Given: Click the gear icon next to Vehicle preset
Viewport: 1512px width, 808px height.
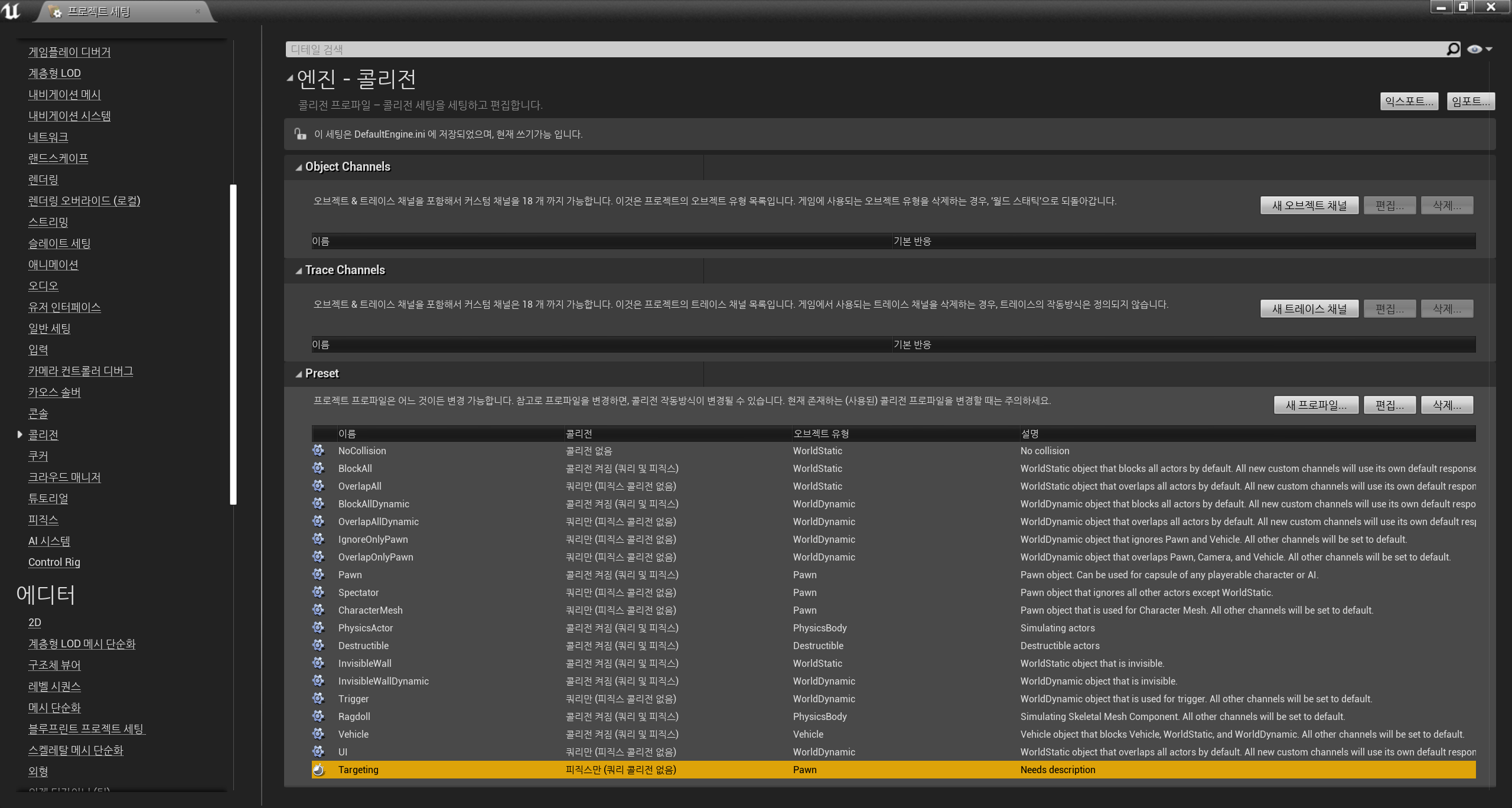Looking at the screenshot, I should tap(318, 734).
